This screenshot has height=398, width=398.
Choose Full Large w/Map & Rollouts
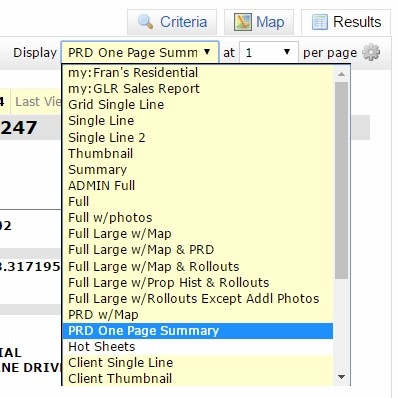coord(197,266)
